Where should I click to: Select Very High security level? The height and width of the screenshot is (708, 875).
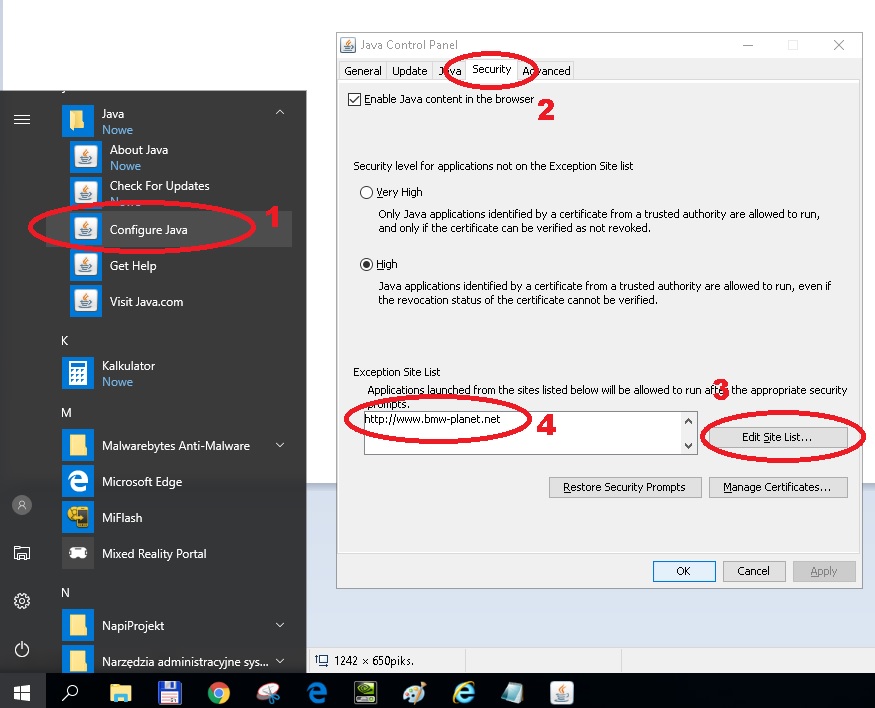tap(366, 192)
